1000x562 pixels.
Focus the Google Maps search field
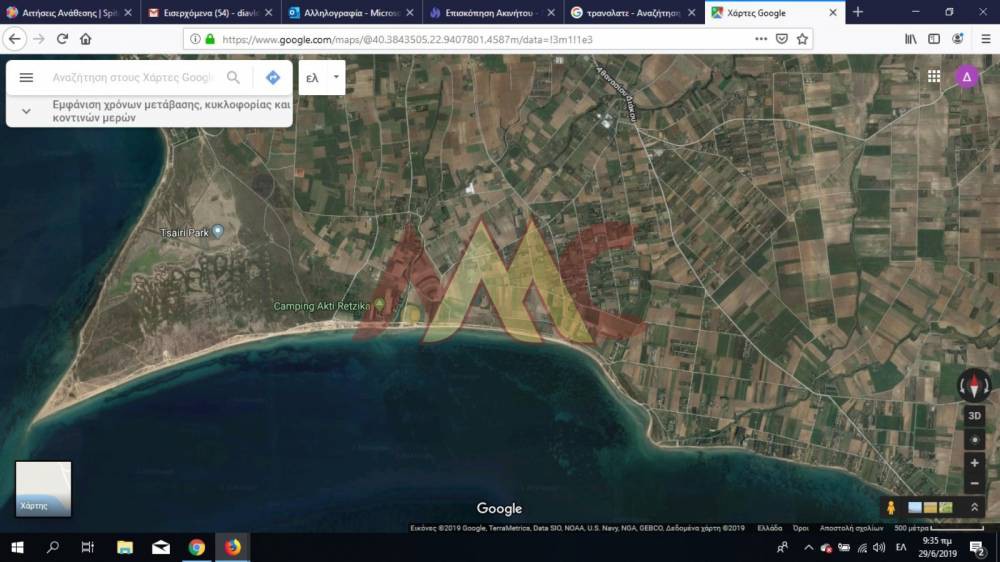[x=134, y=77]
